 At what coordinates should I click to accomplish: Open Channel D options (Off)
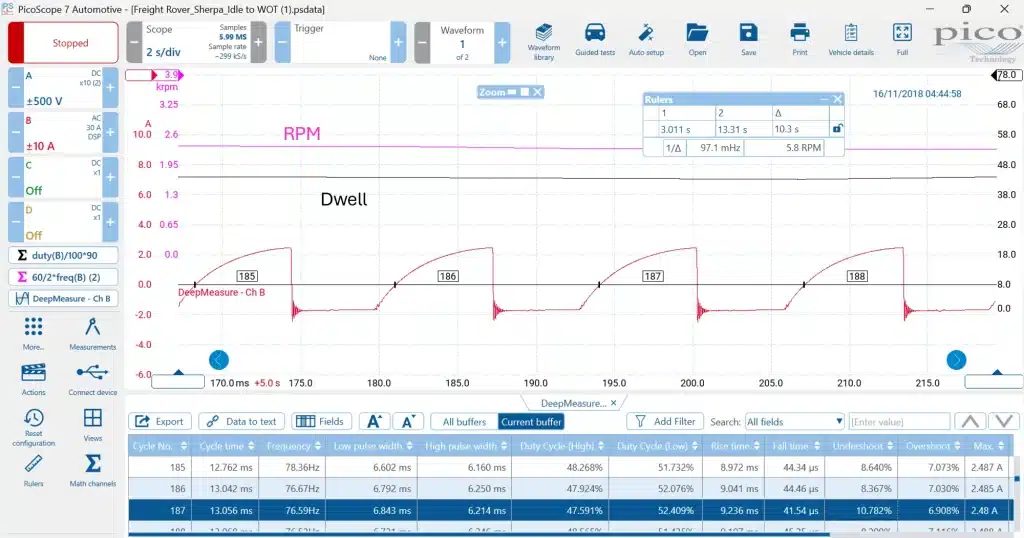pyautogui.click(x=63, y=222)
